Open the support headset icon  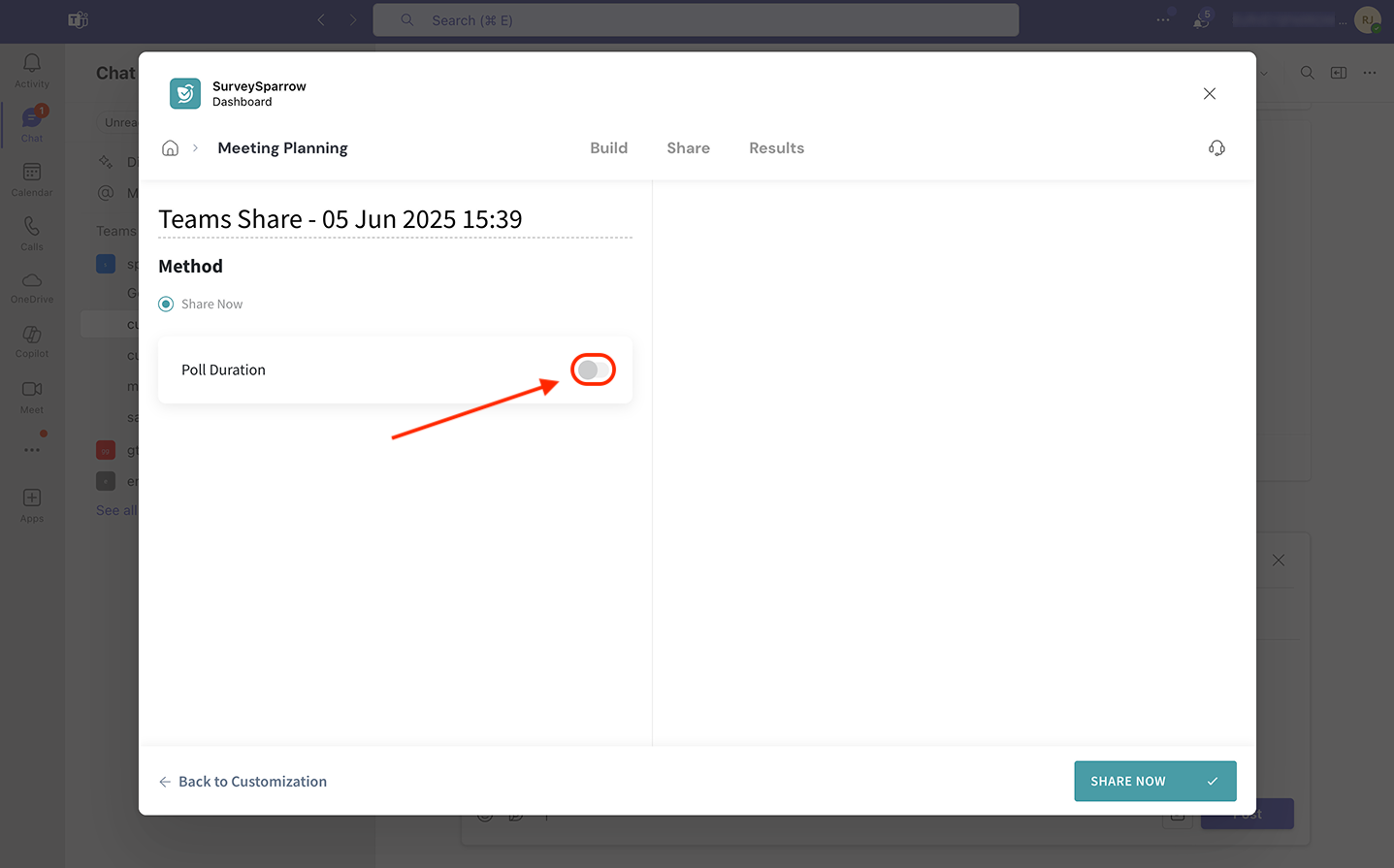(x=1216, y=148)
